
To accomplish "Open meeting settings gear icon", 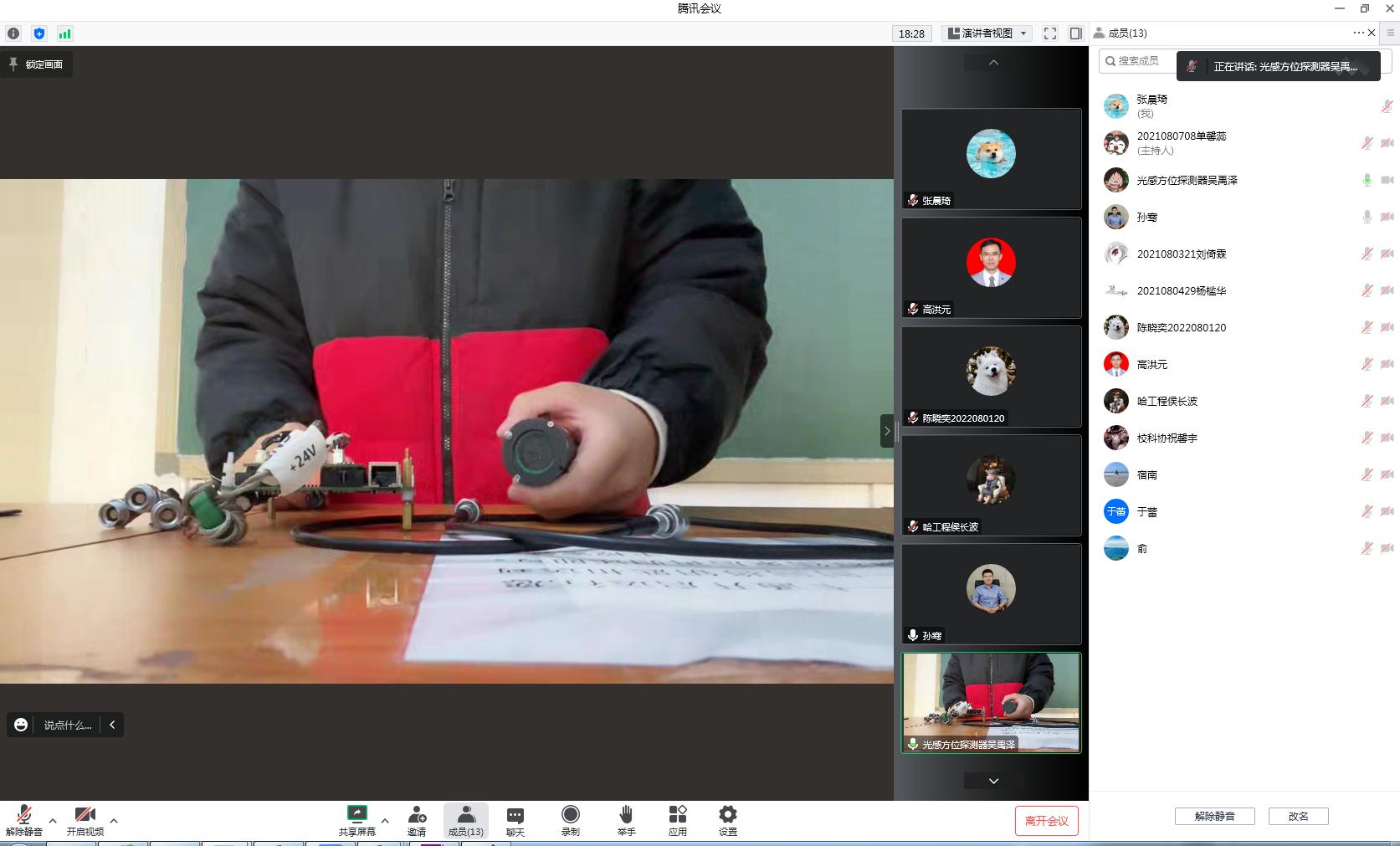I will click(727, 815).
